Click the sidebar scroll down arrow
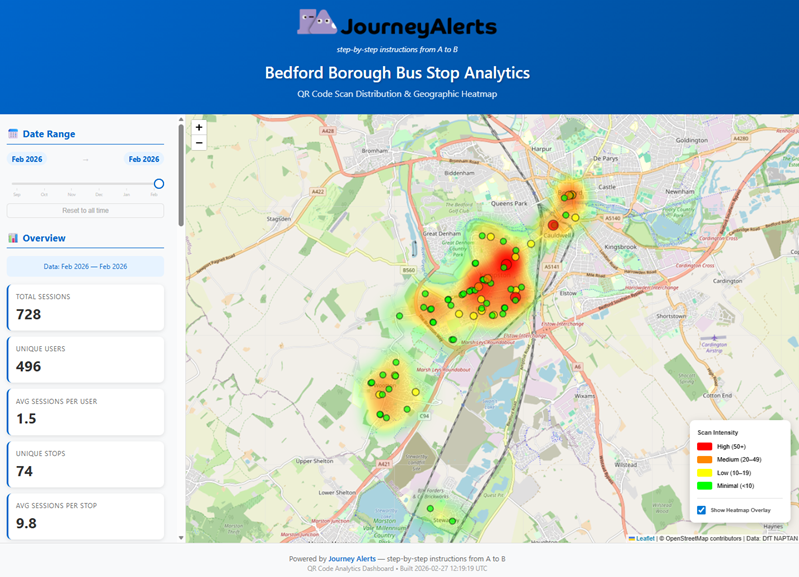799x577 pixels. (x=181, y=538)
